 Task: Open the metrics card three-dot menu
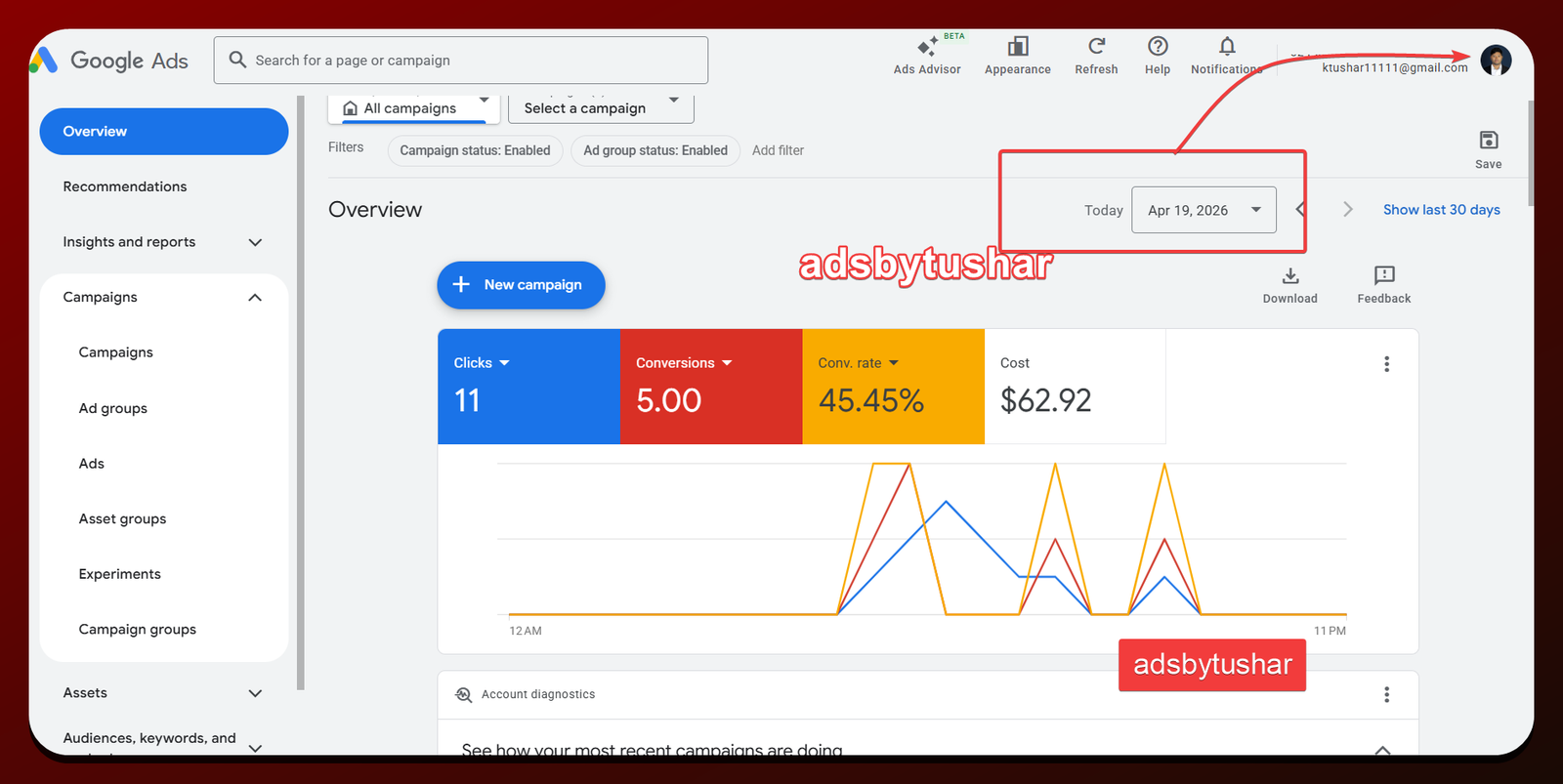(1386, 364)
